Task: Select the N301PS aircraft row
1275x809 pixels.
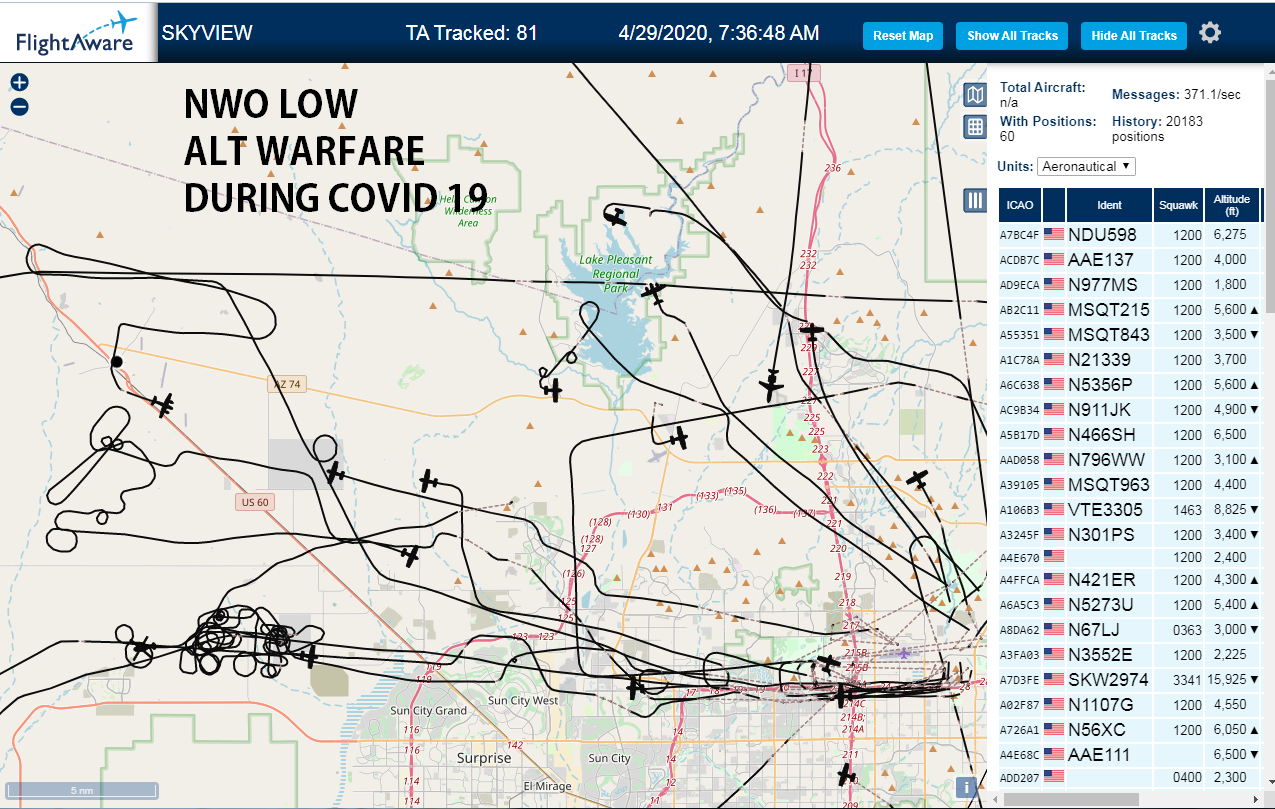Action: pyautogui.click(x=1130, y=535)
